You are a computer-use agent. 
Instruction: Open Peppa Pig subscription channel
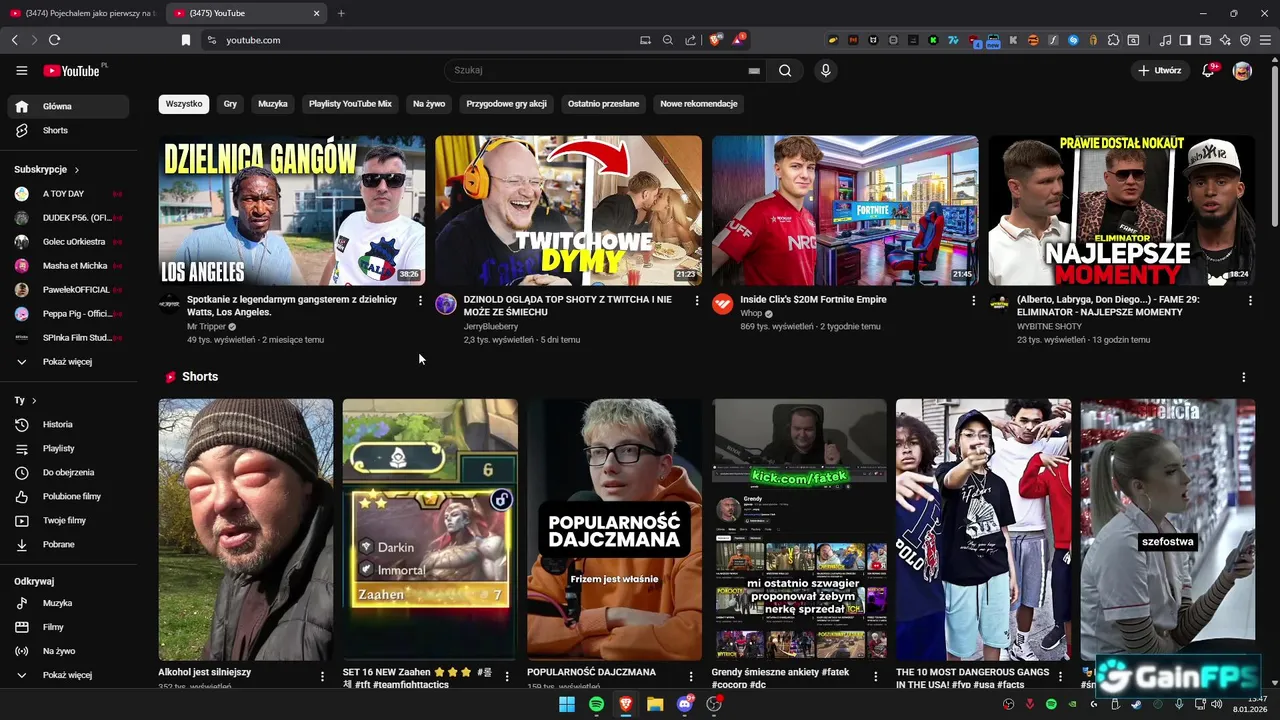pyautogui.click(x=68, y=313)
